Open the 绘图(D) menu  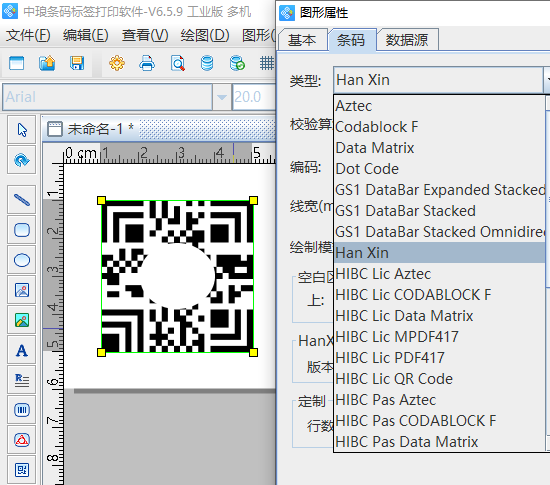[205, 35]
